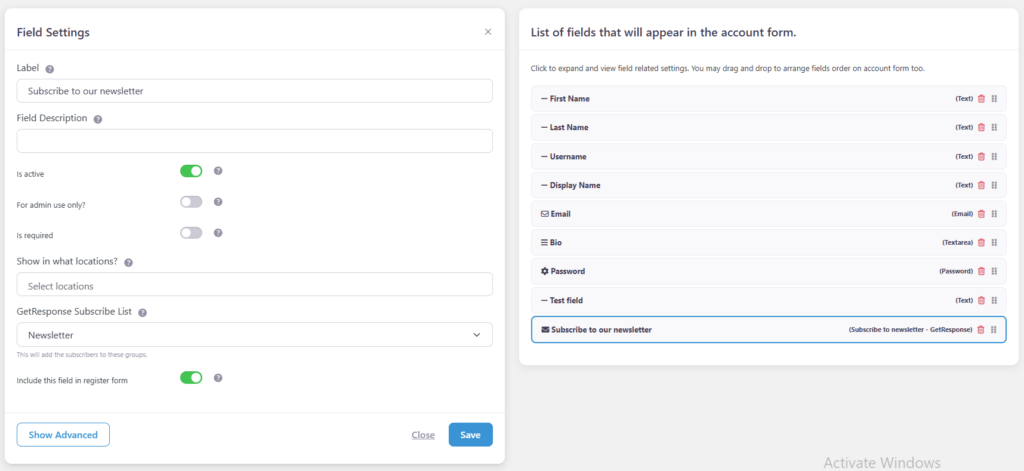Delete Subscribe to our newsletter field
1024x471 pixels.
click(981, 330)
